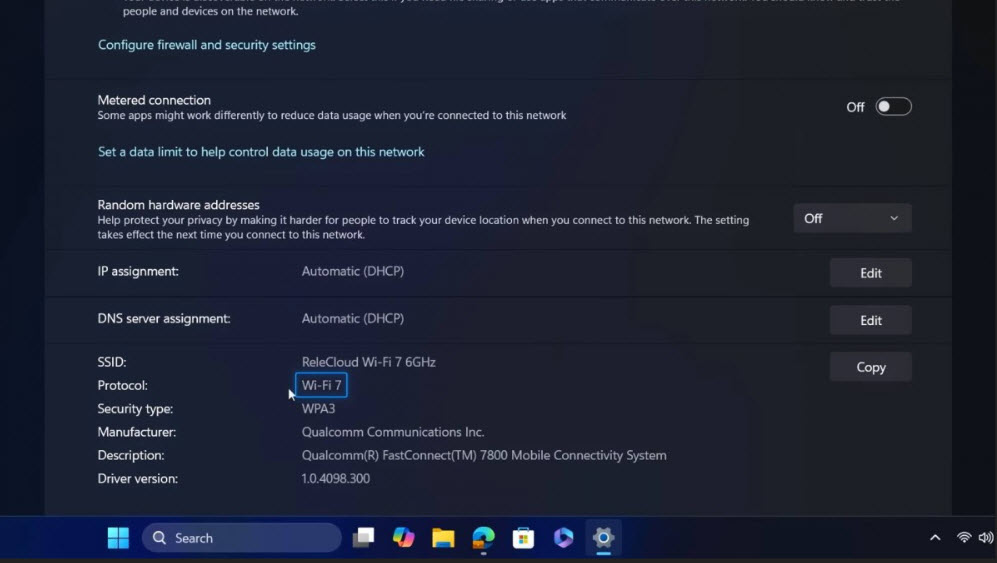997x563 pixels.
Task: Open the Wi-Fi network tray icon
Action: coord(964,538)
